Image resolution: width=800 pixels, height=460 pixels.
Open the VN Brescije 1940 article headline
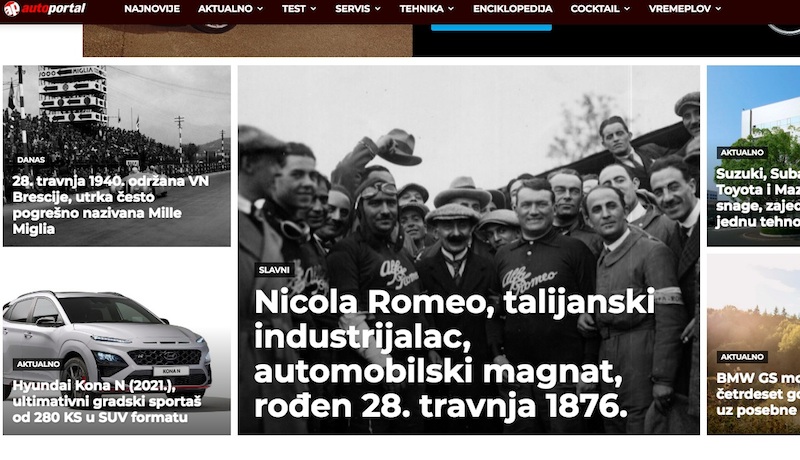110,205
